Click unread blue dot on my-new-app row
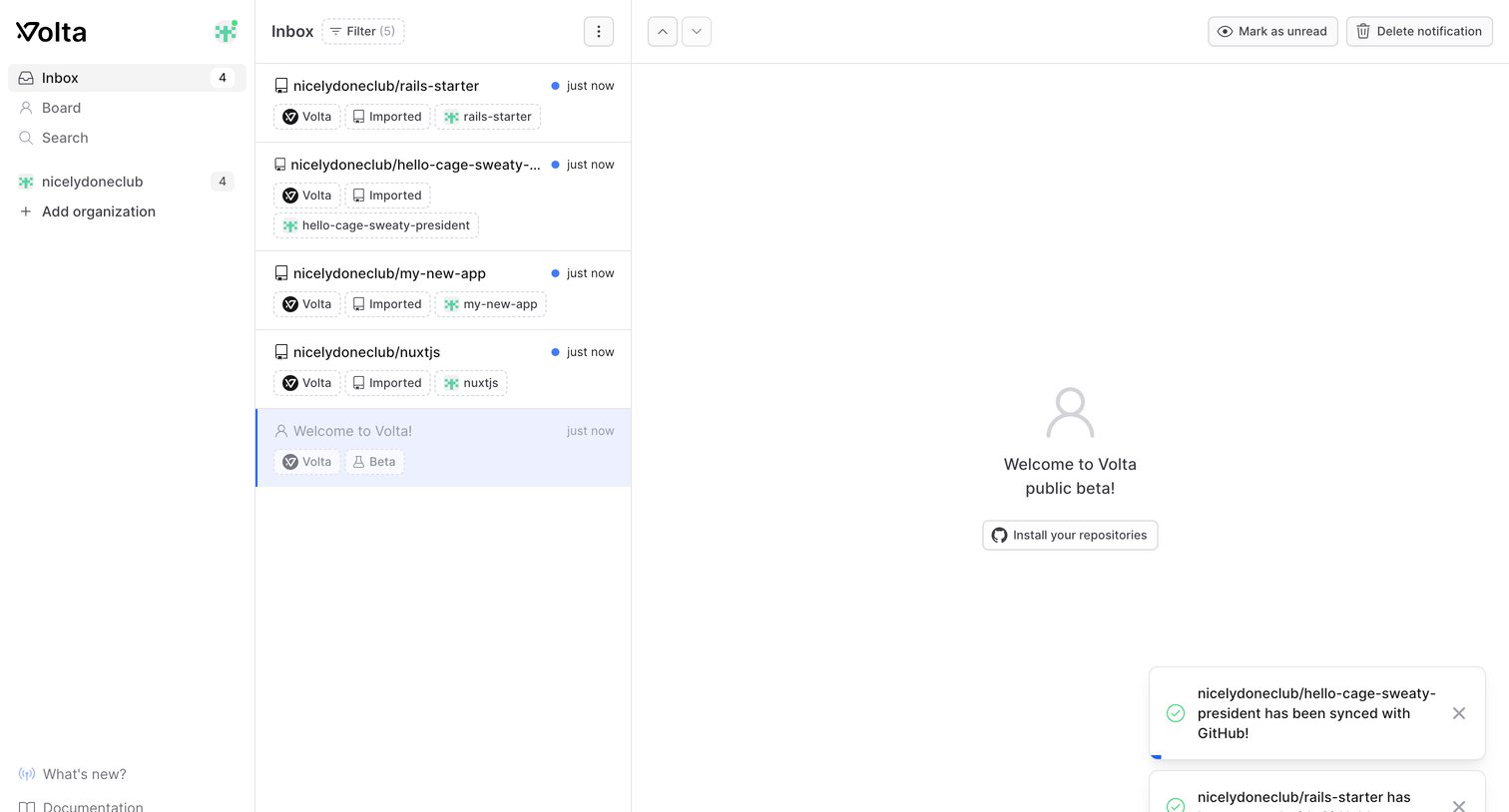The image size is (1509, 812). (x=555, y=273)
